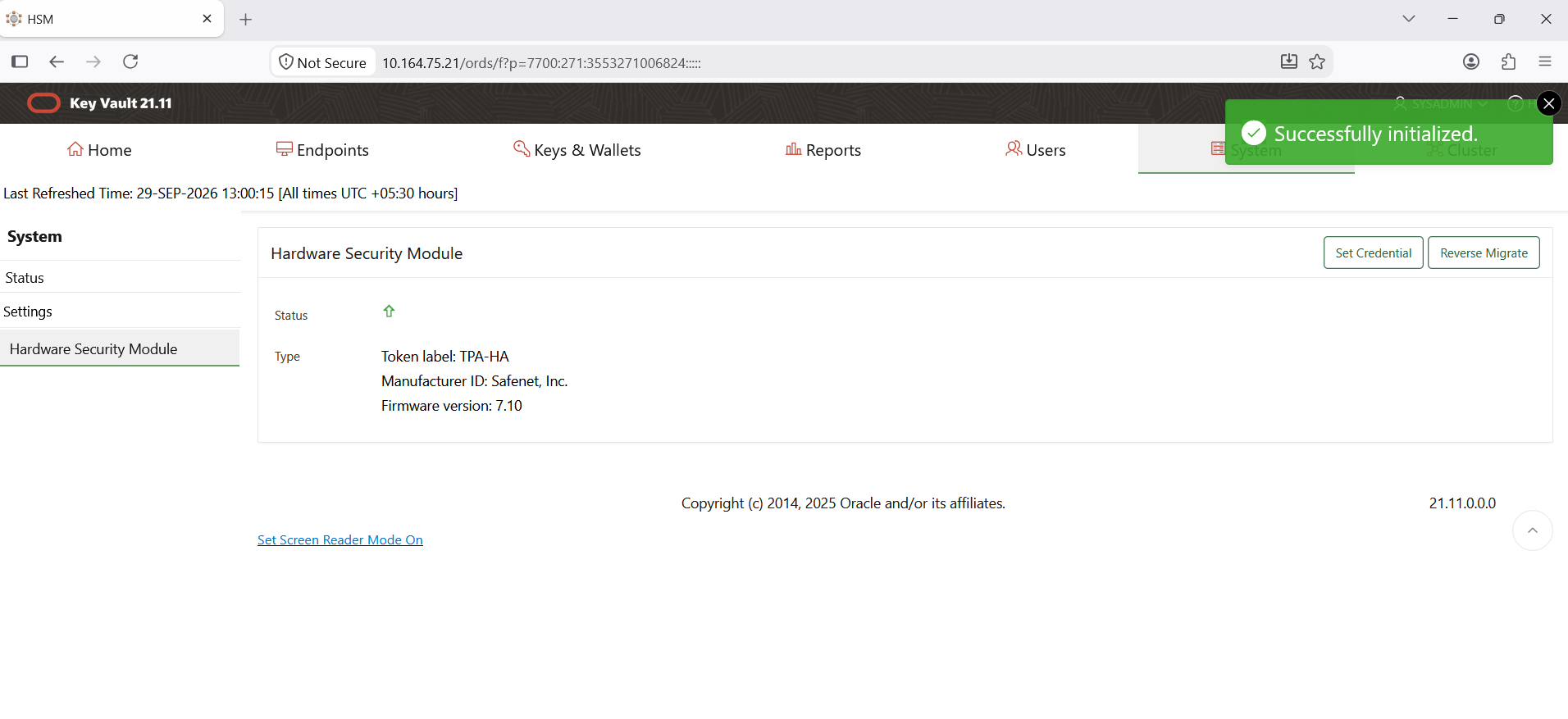
Task: Open the browser hamburger menu
Action: point(1545,61)
